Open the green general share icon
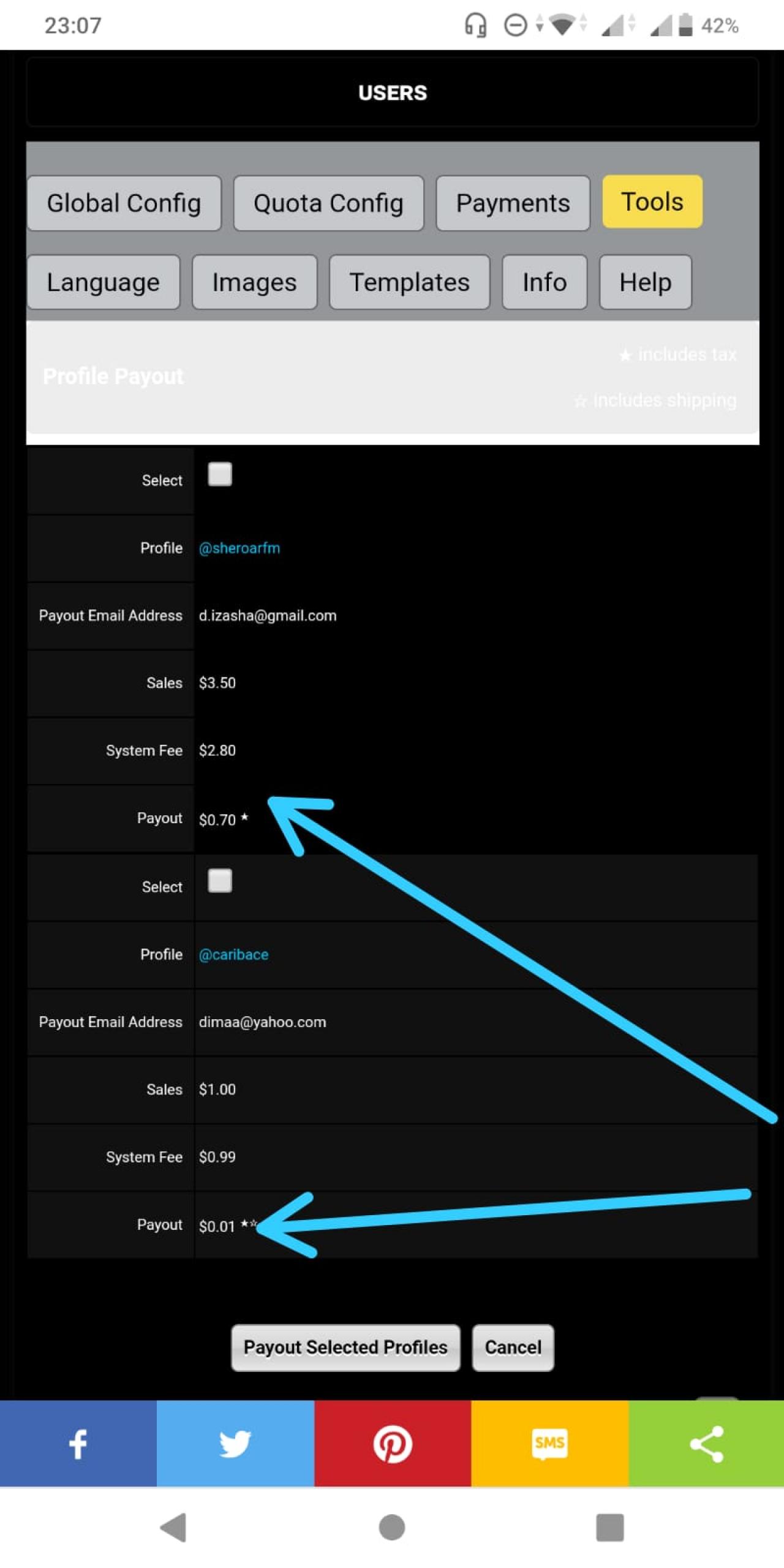The height and width of the screenshot is (1568, 784). [x=706, y=1442]
